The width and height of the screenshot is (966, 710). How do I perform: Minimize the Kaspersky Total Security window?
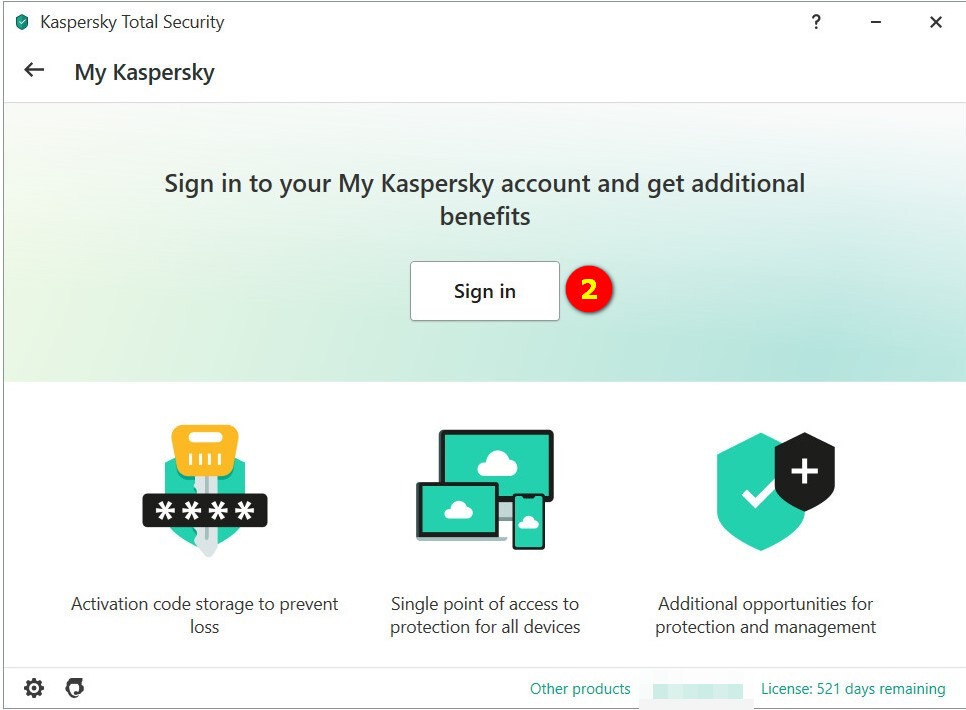click(x=876, y=22)
